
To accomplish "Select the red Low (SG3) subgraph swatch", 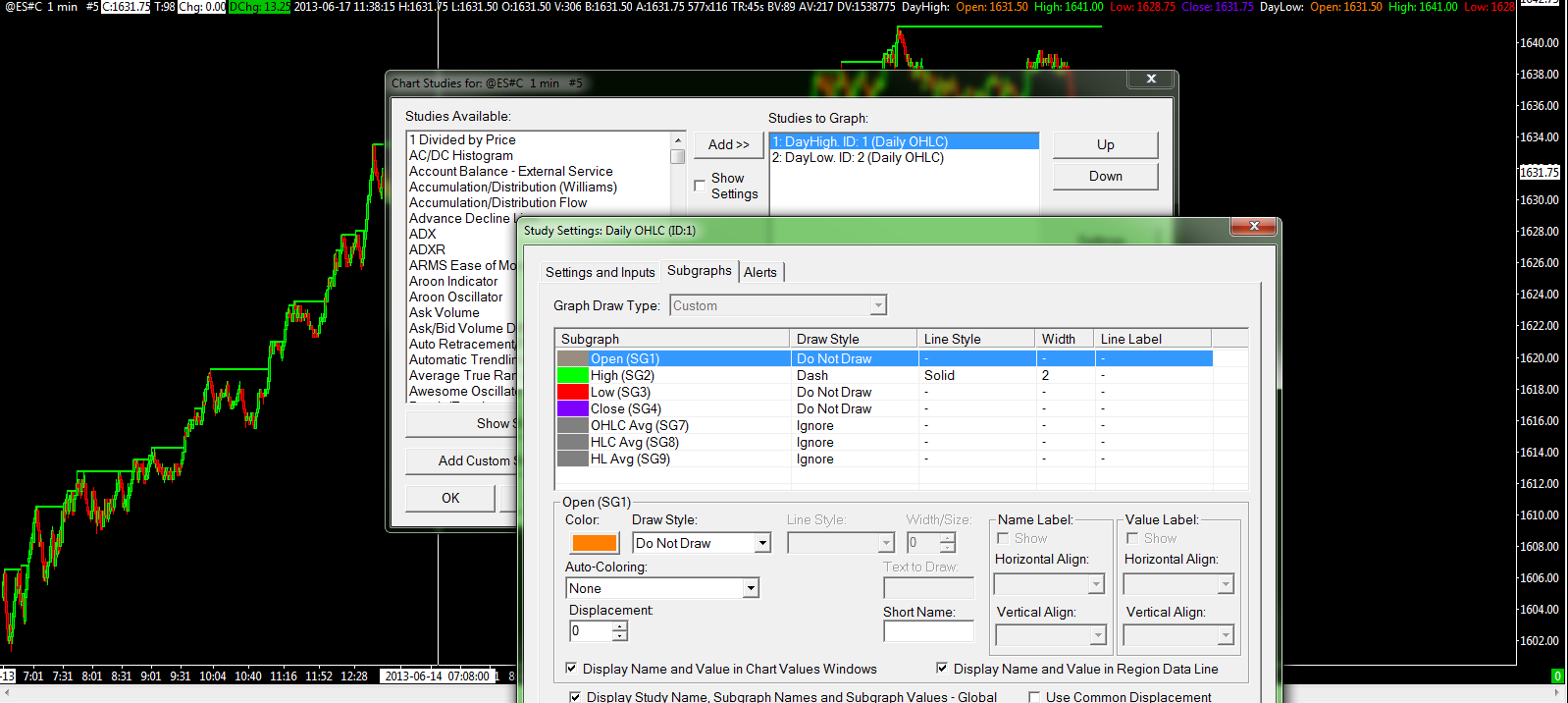I will [x=572, y=392].
